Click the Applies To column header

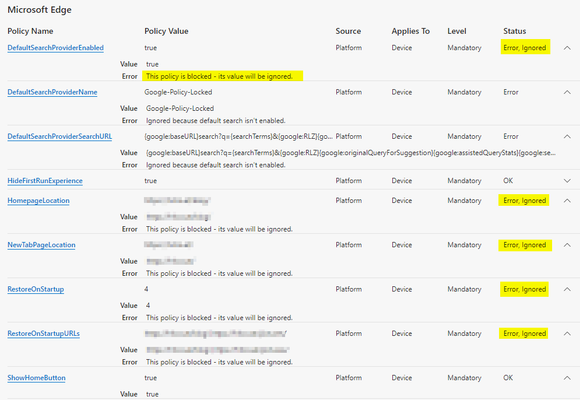tap(411, 31)
